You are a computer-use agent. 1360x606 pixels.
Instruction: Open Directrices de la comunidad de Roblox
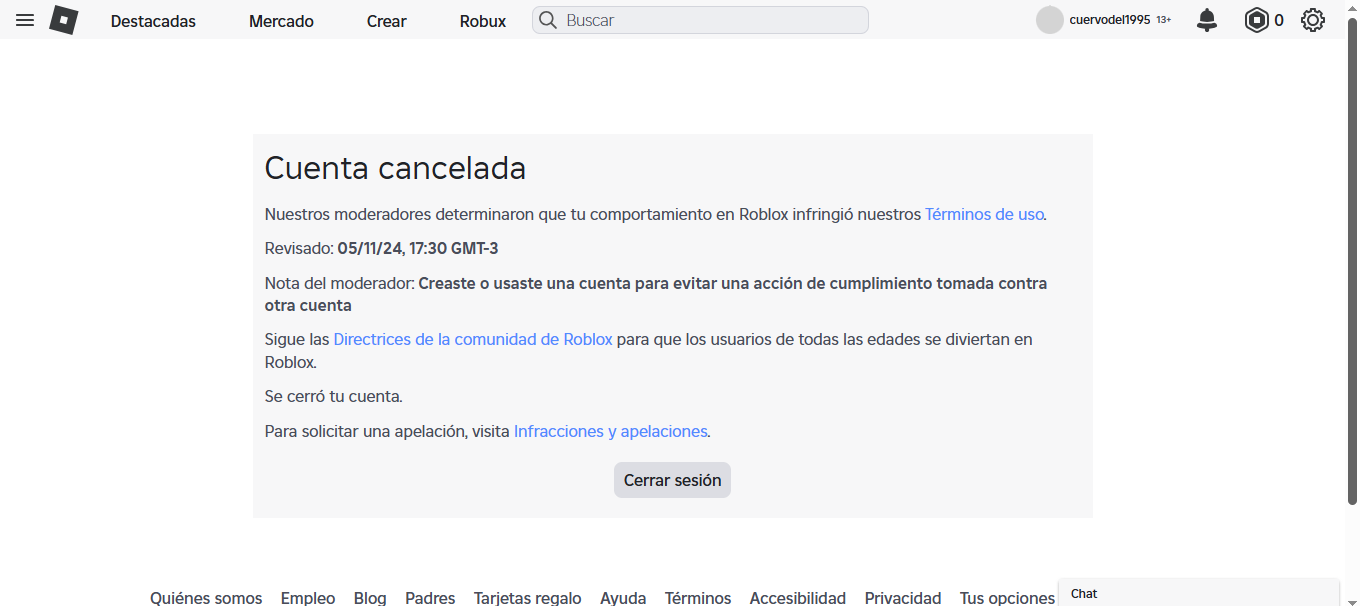(473, 339)
